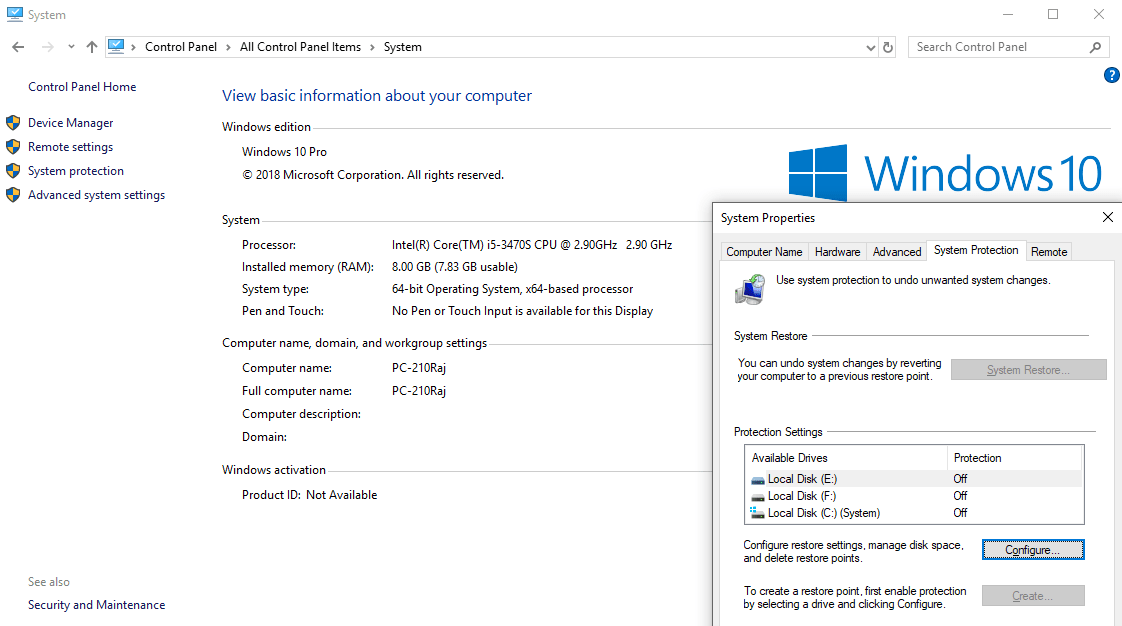Open the System protection link
The image size is (1122, 626).
coord(76,171)
